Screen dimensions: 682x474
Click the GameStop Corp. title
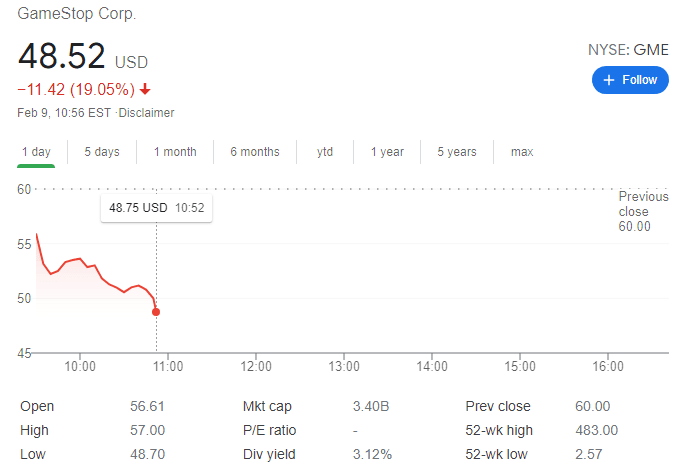[77, 13]
